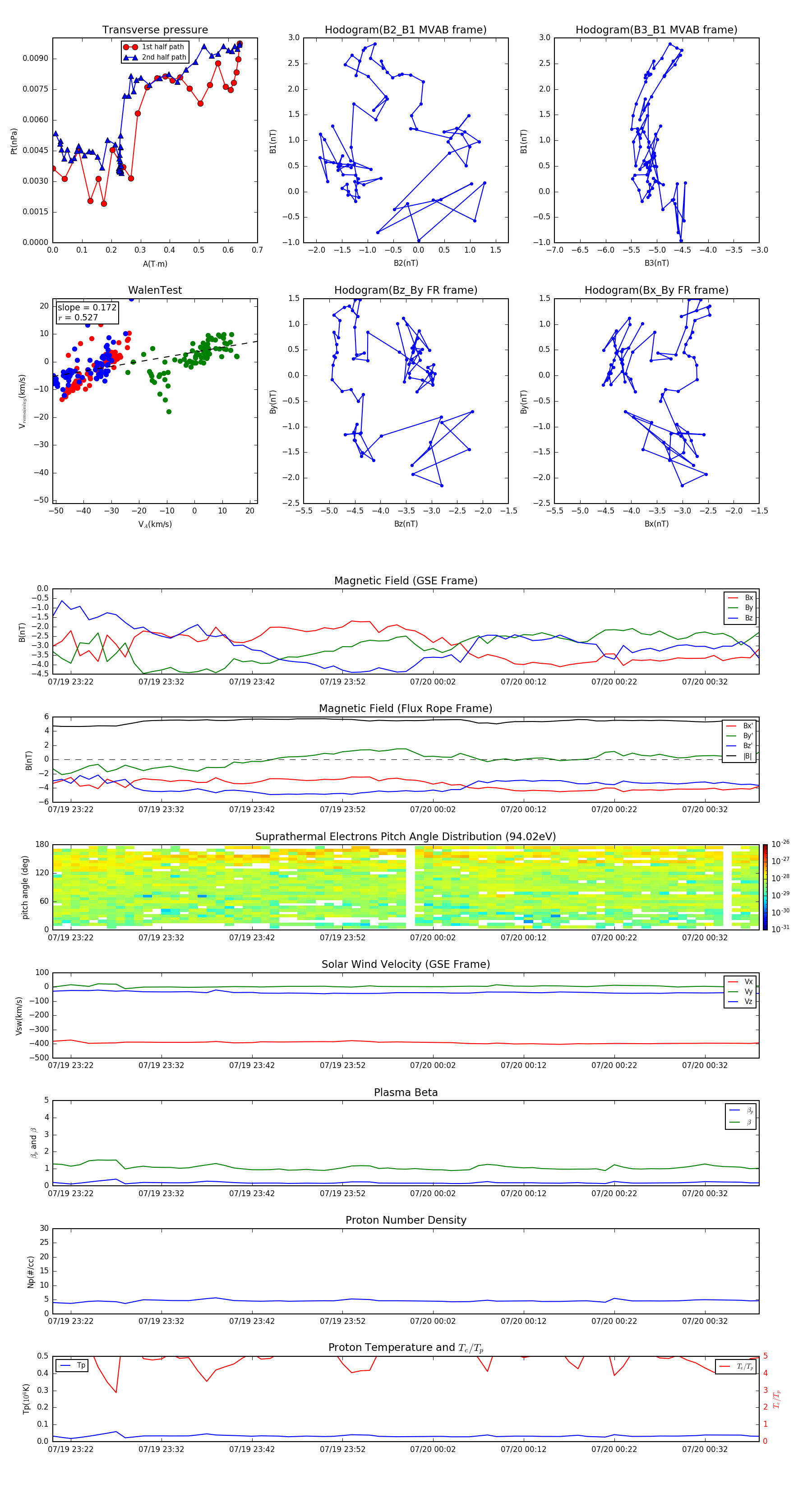Click the 'Te/Tp' legend entry
The width and height of the screenshot is (812, 1489).
tap(736, 1366)
